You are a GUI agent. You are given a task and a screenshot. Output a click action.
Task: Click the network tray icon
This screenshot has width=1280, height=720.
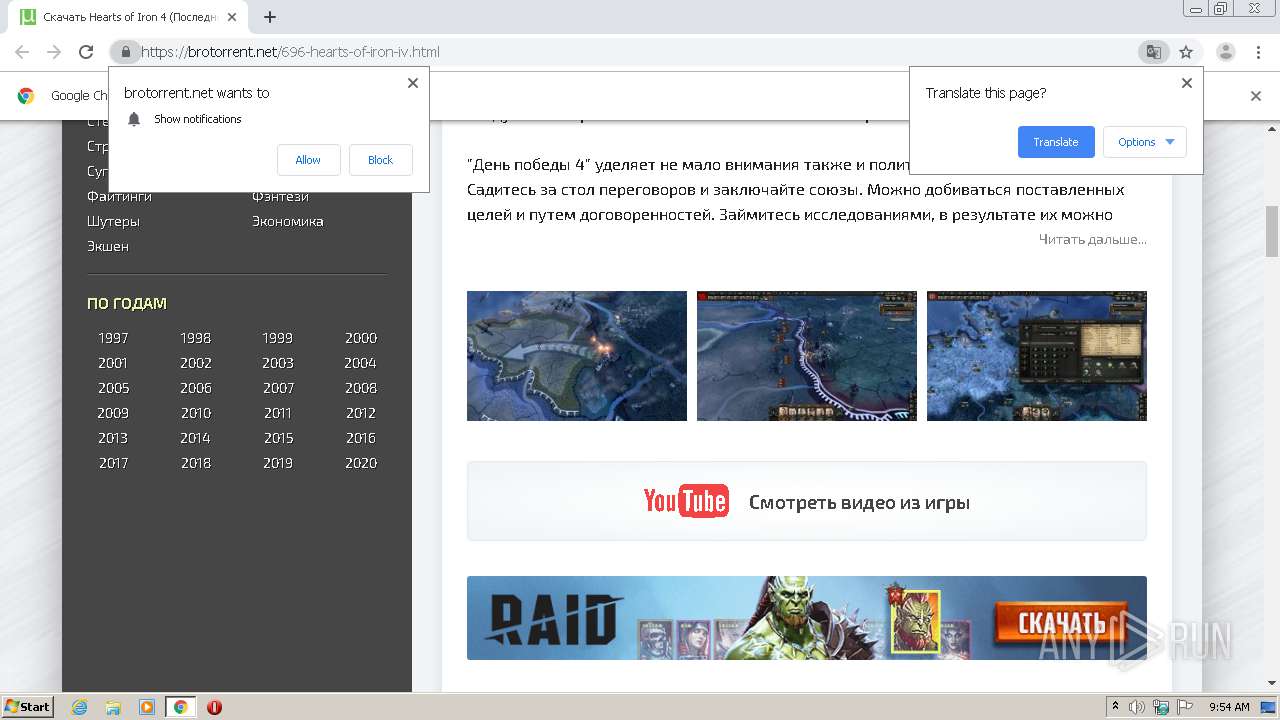(1162, 707)
